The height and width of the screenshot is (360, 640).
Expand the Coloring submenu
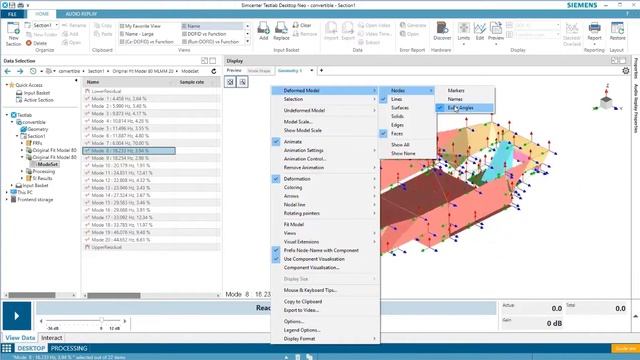(325, 187)
